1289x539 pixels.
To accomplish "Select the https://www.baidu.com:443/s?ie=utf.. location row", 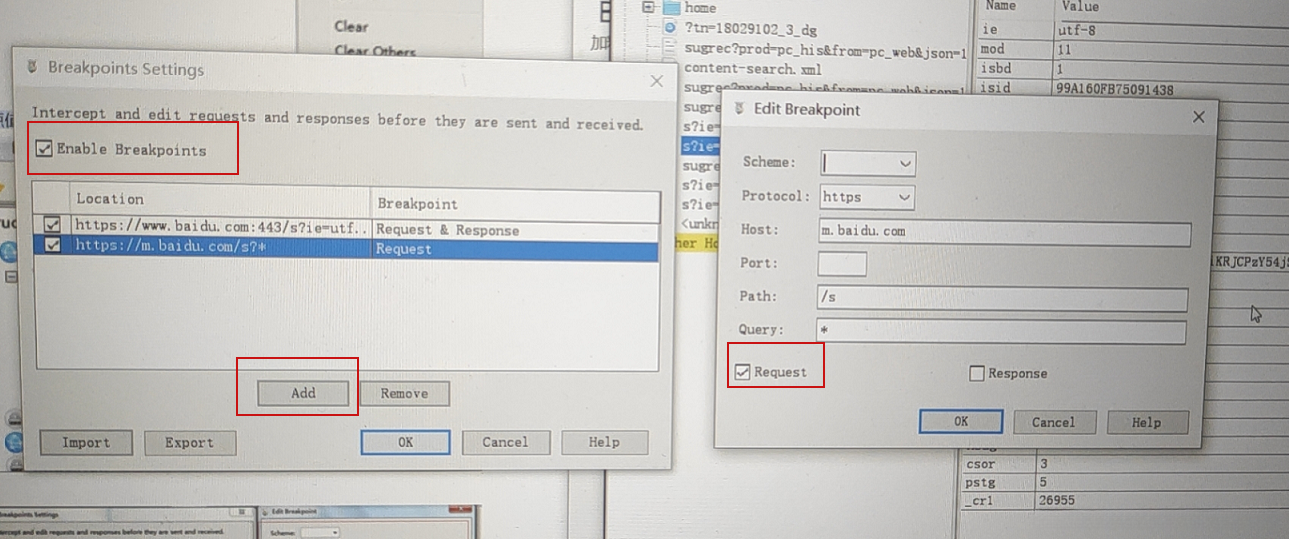I will 222,228.
